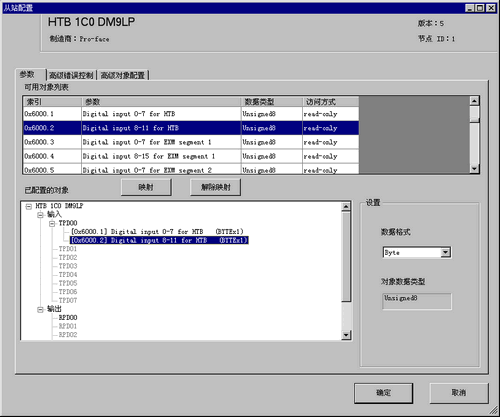
Task: Click the 映射 button
Action: [x=146, y=187]
